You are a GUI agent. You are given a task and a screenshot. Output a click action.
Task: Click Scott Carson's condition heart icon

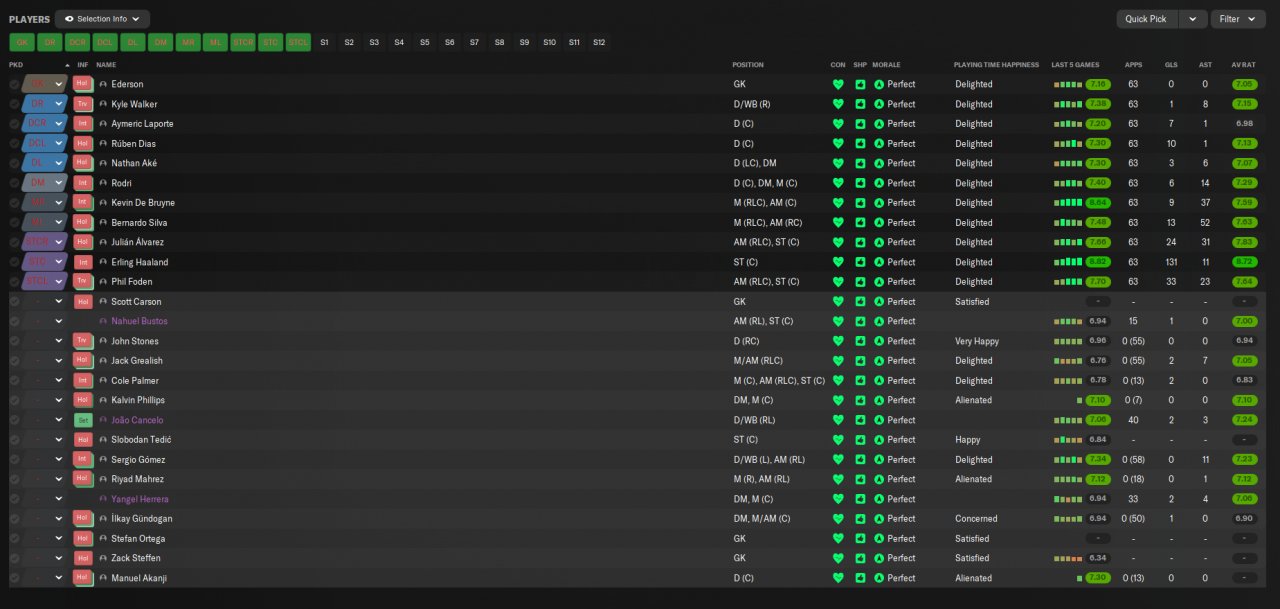[x=838, y=302]
